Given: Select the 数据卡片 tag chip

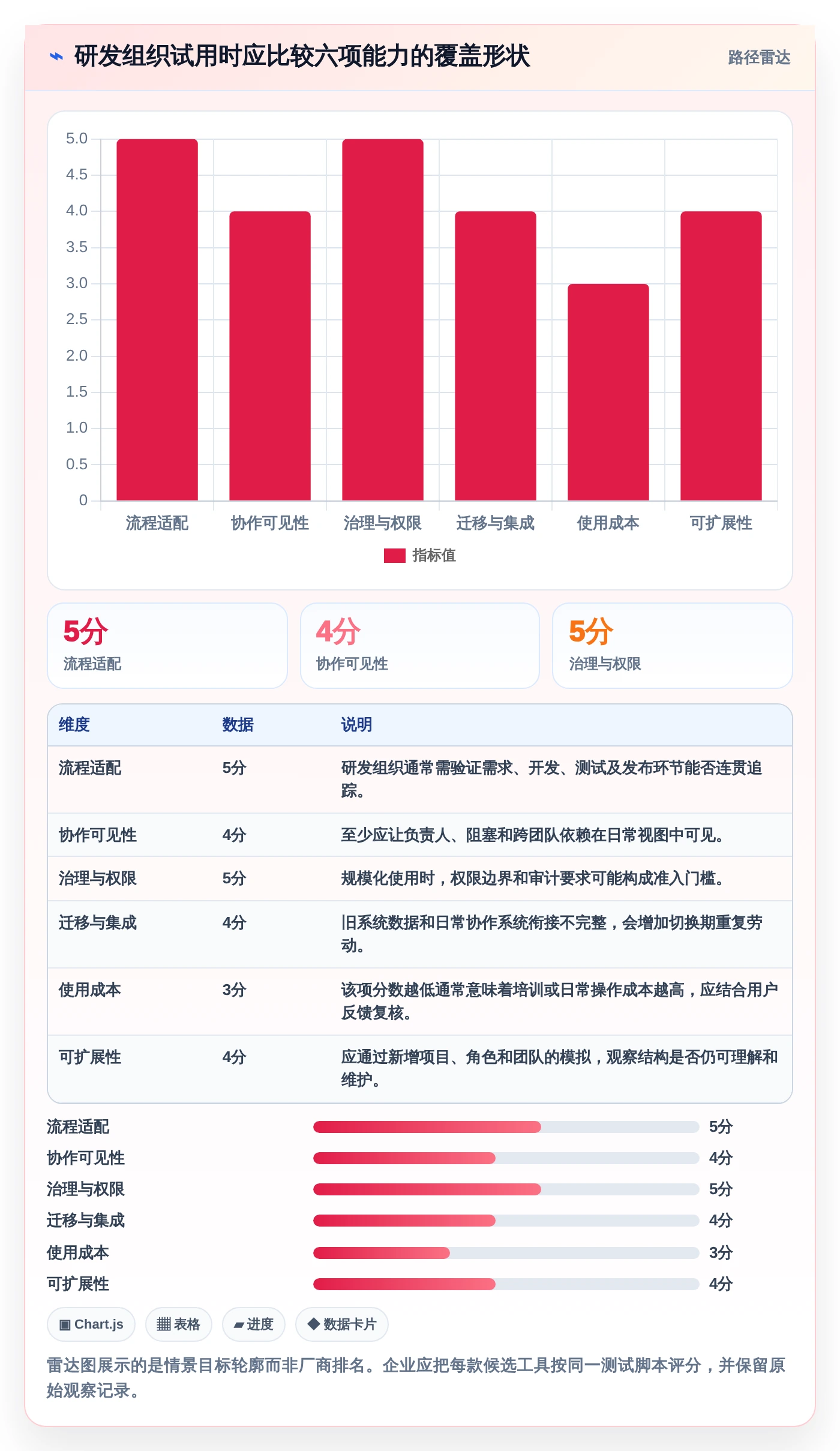Looking at the screenshot, I should pyautogui.click(x=342, y=1324).
